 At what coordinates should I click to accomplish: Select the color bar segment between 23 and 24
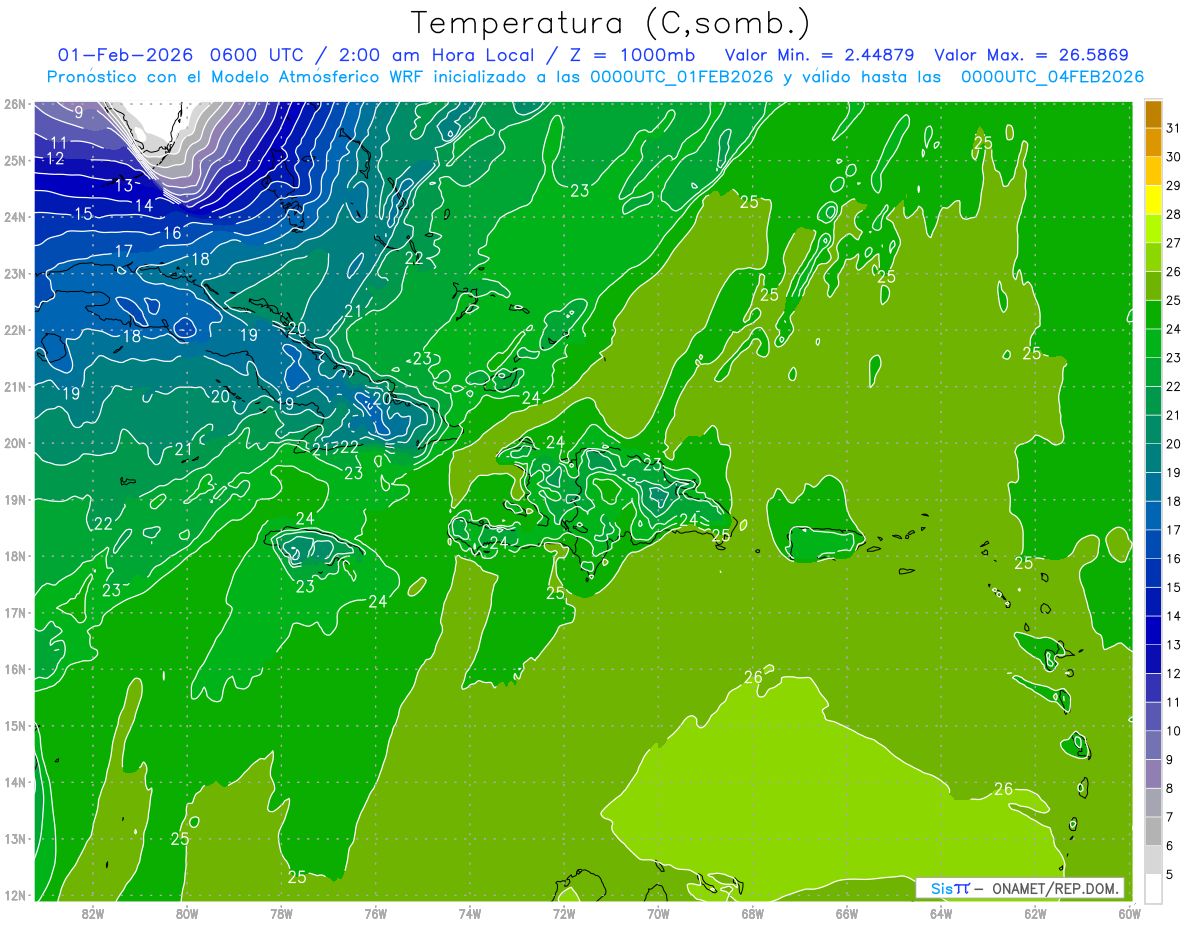(x=1153, y=343)
